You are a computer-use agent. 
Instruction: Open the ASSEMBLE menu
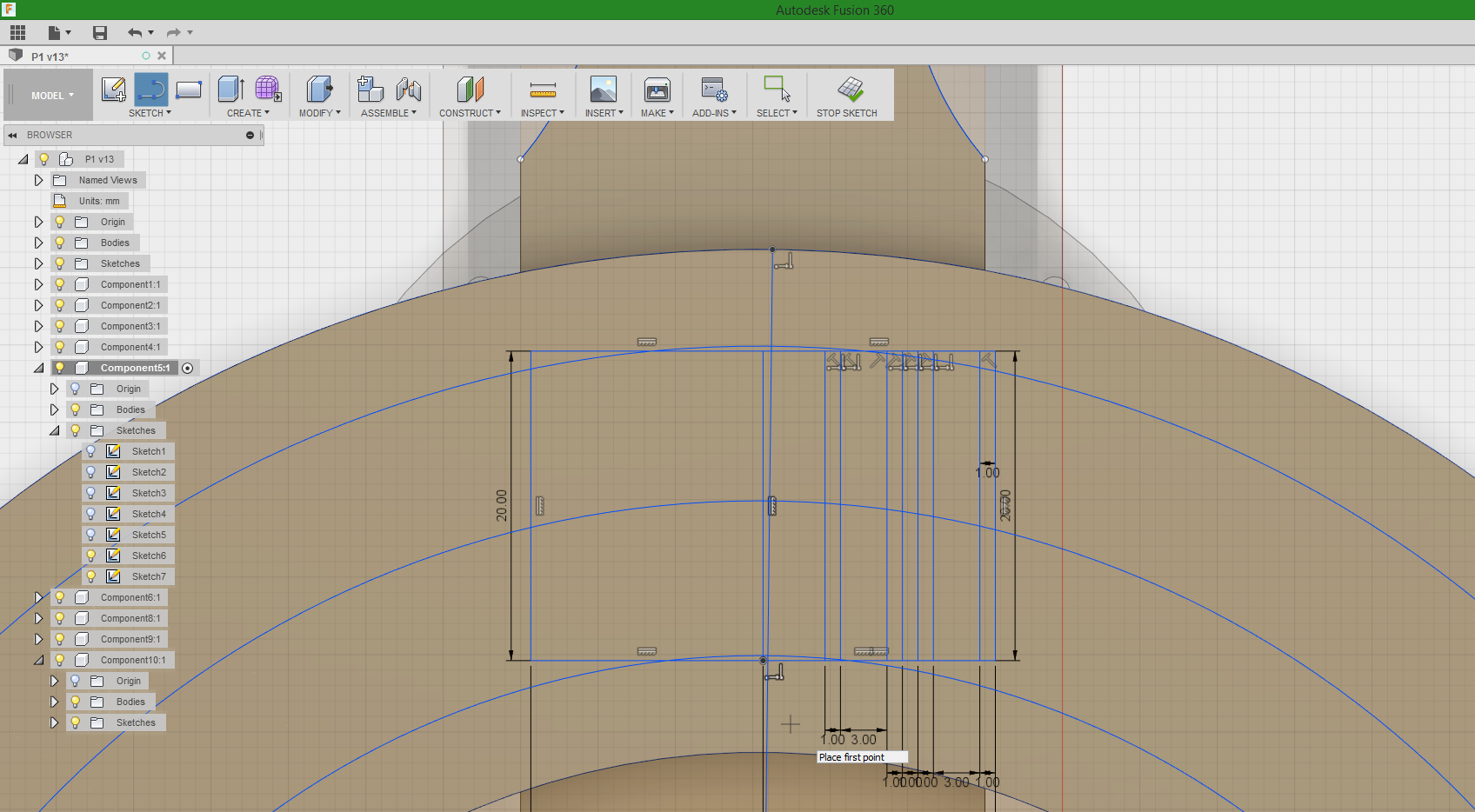coord(388,113)
